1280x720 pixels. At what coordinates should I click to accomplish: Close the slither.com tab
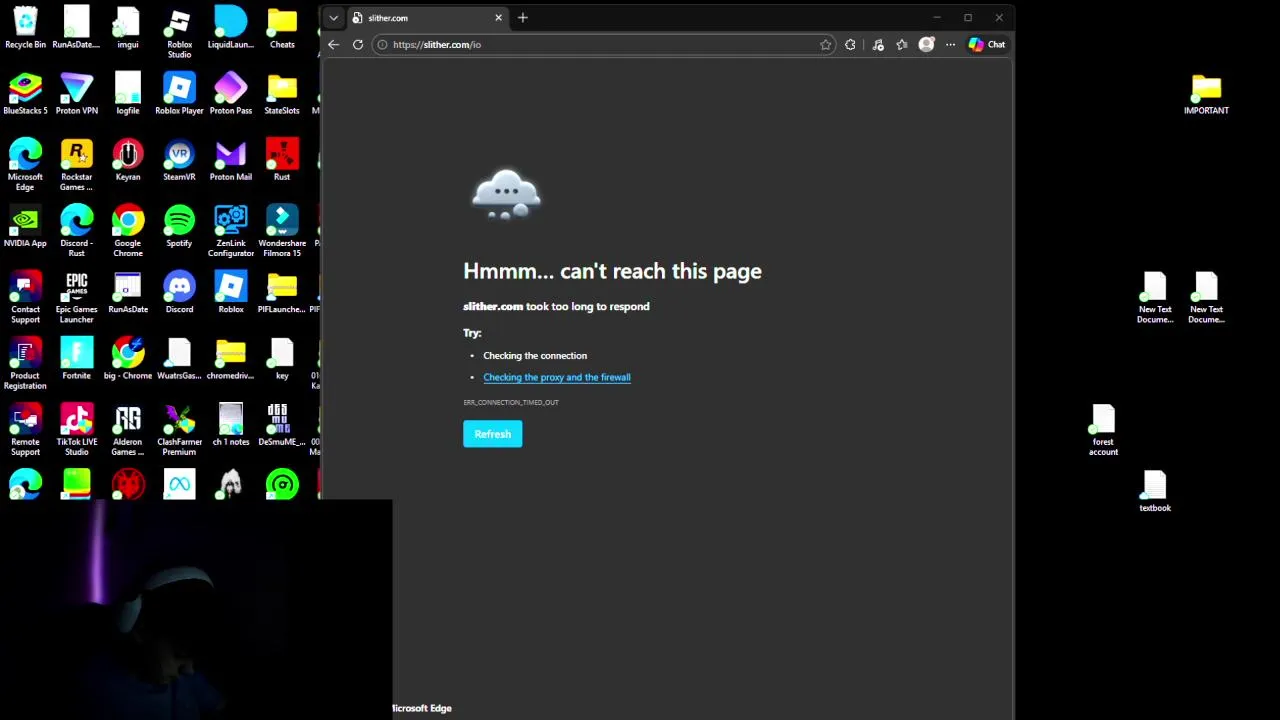click(x=498, y=18)
